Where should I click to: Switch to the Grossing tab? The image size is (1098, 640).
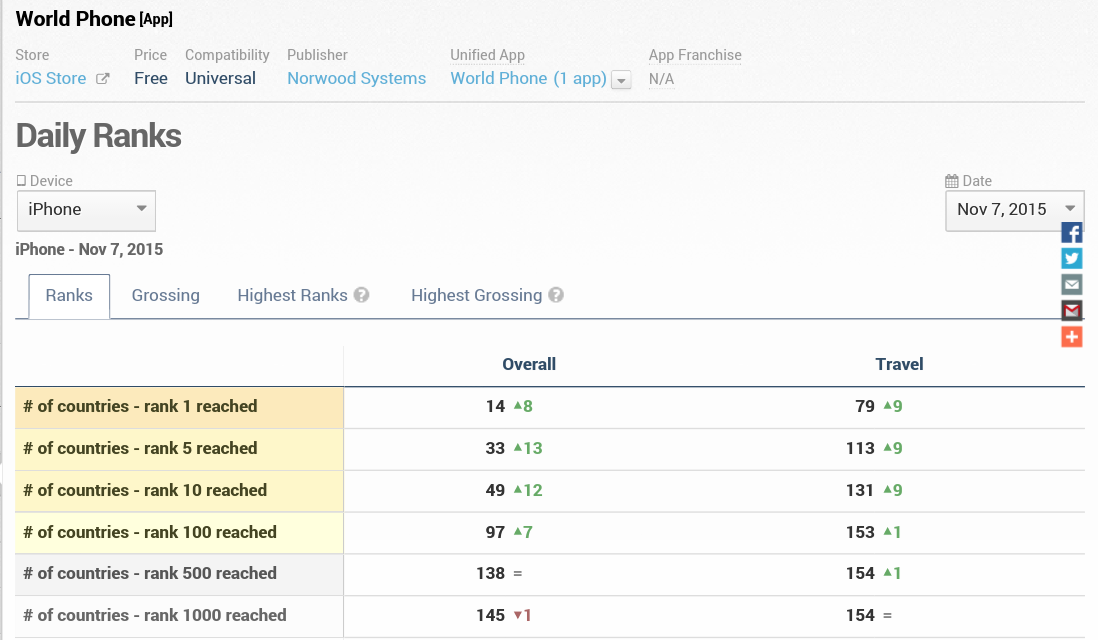(166, 295)
